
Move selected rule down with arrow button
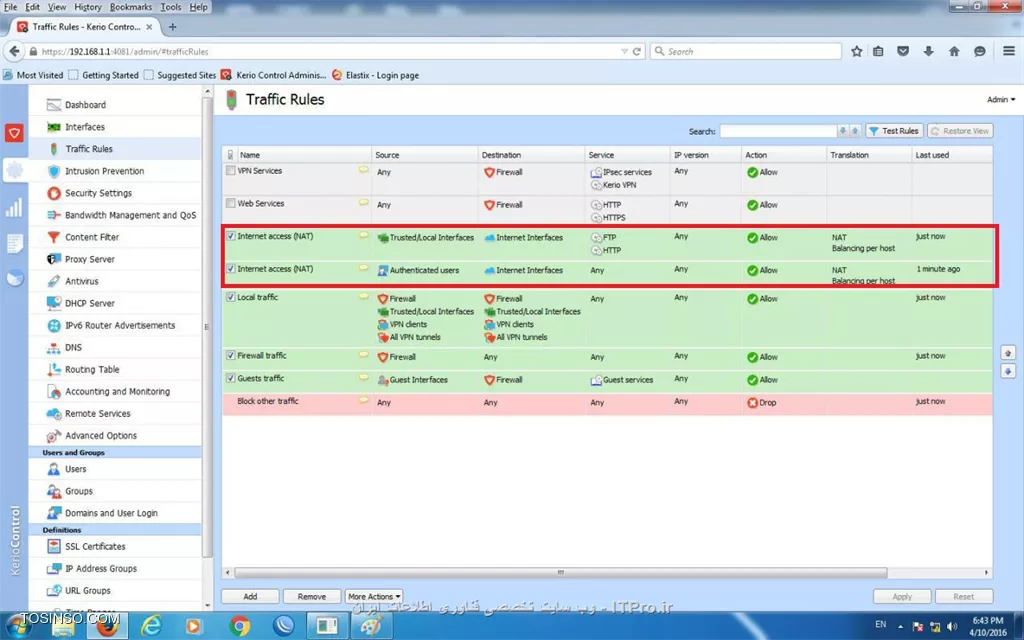1008,371
